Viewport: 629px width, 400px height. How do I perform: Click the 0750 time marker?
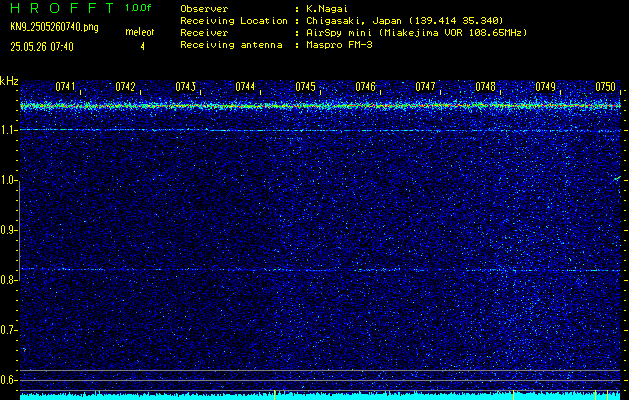pos(605,86)
